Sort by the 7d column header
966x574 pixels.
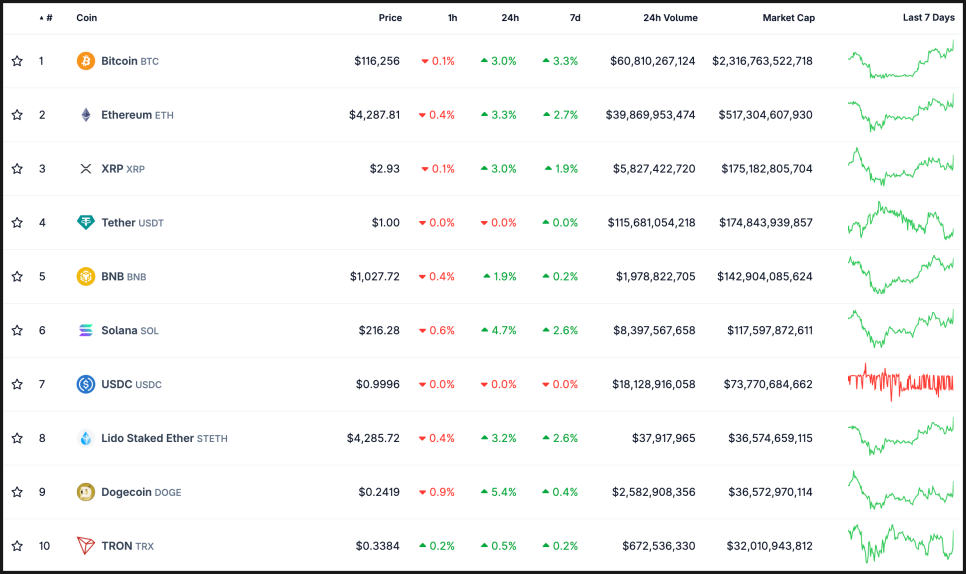click(x=574, y=18)
